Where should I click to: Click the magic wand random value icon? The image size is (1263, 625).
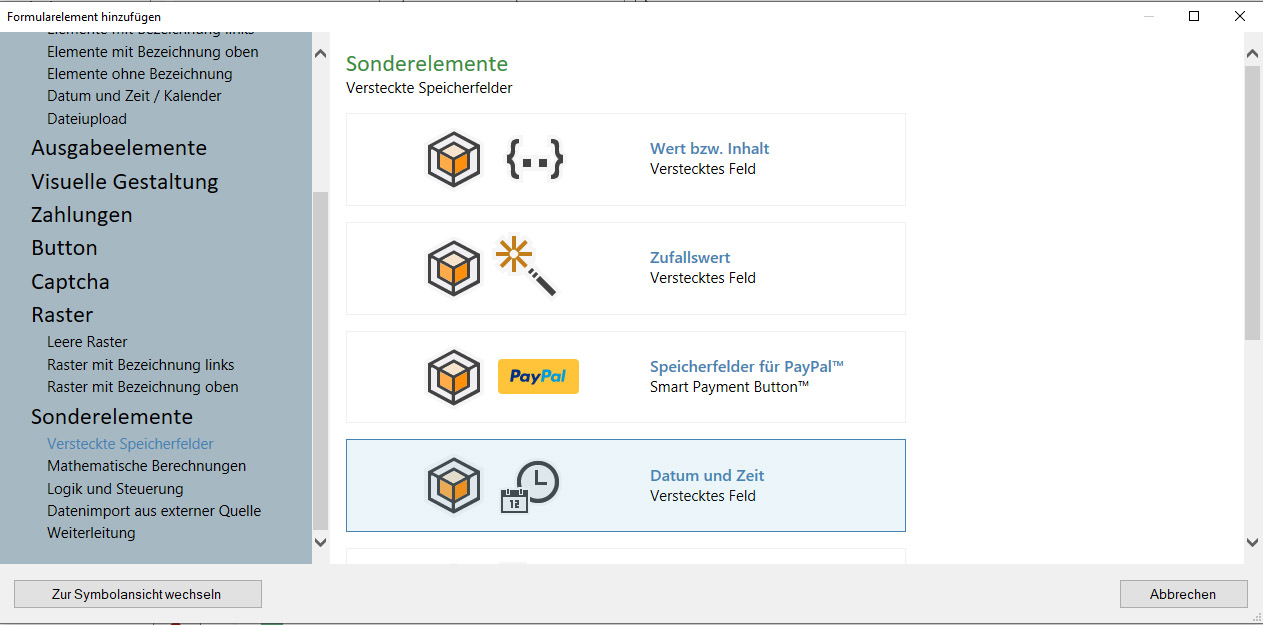click(525, 266)
